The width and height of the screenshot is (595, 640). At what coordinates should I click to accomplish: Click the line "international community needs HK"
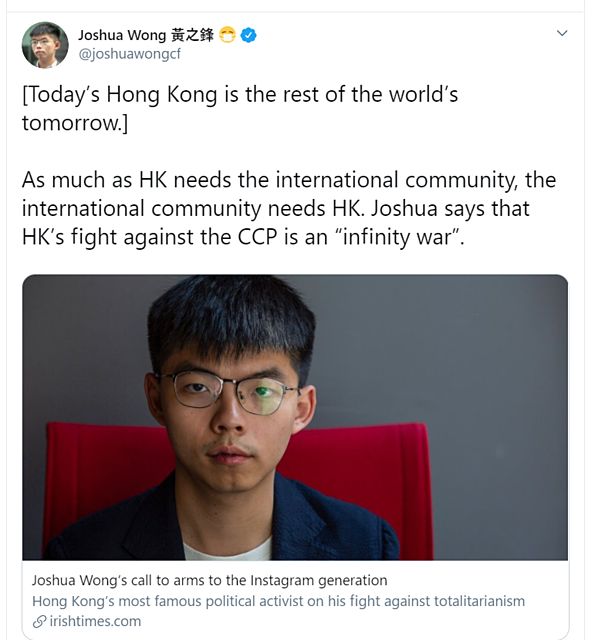pos(275,209)
